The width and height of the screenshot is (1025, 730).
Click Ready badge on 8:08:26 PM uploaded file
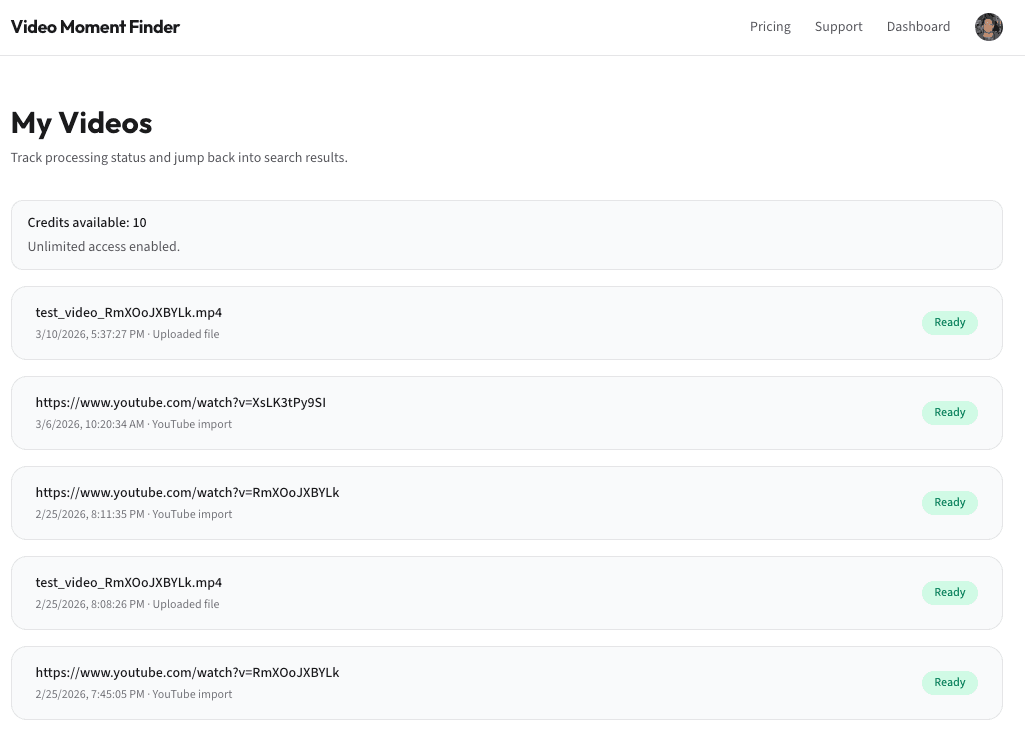point(949,593)
